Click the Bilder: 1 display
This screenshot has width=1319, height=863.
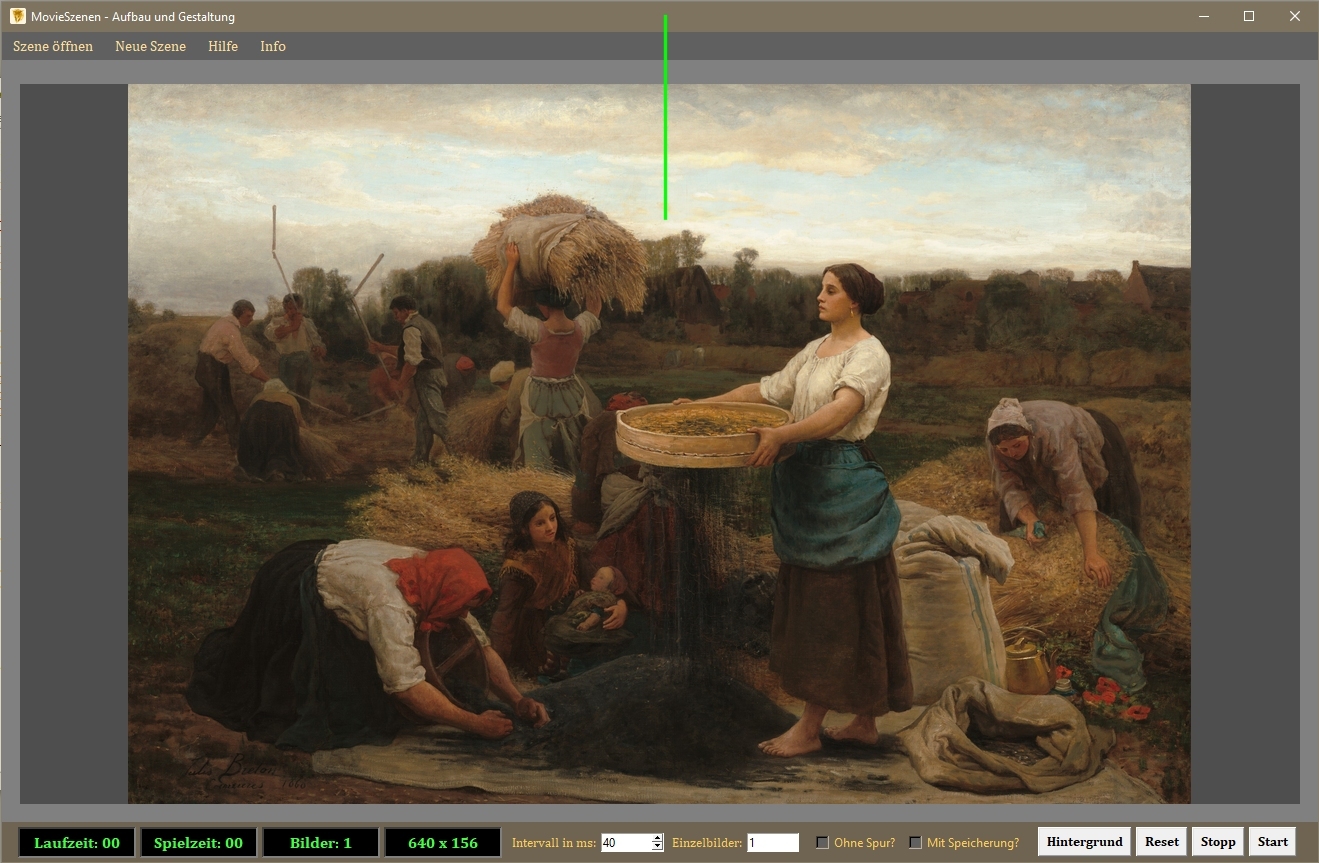pos(321,843)
